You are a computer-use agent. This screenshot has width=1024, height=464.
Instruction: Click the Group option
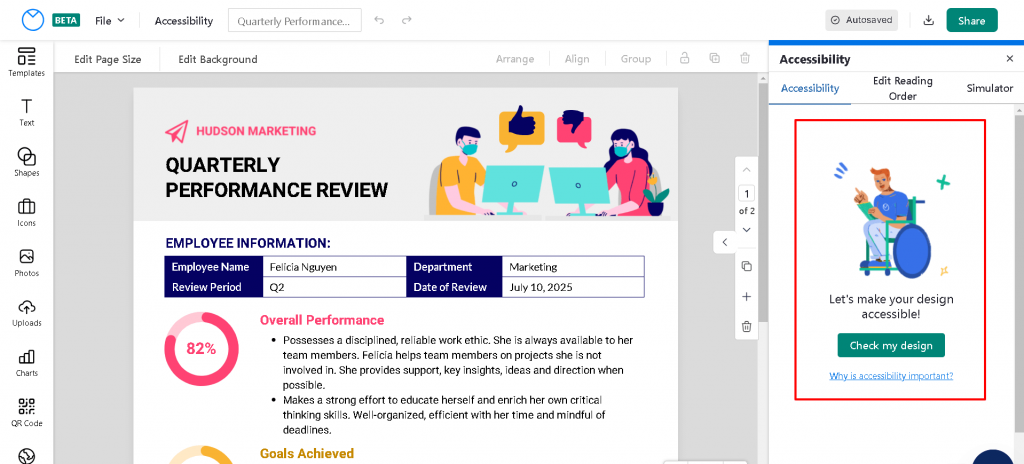[635, 59]
